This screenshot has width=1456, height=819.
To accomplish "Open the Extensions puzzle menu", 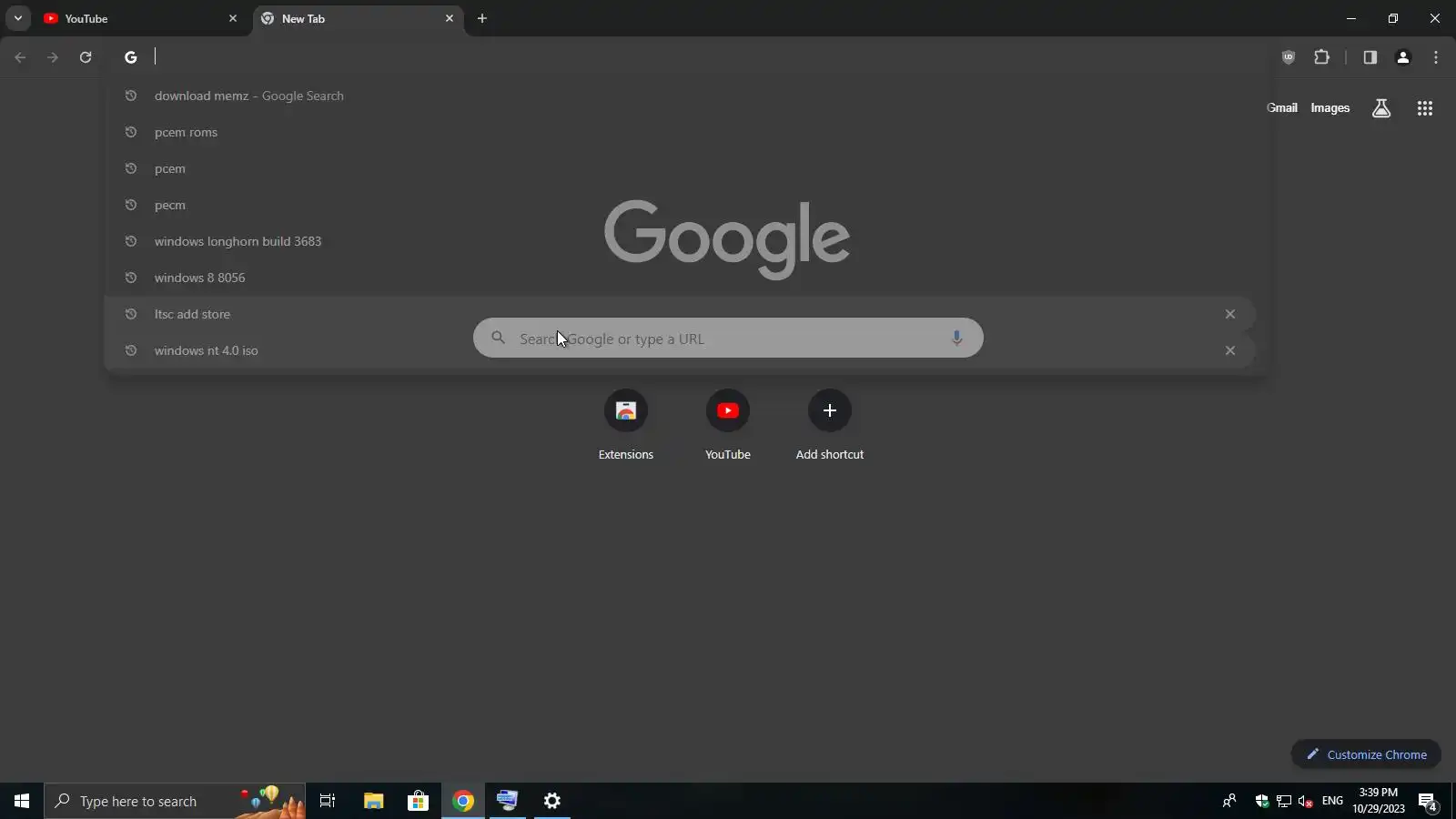I will click(1322, 57).
